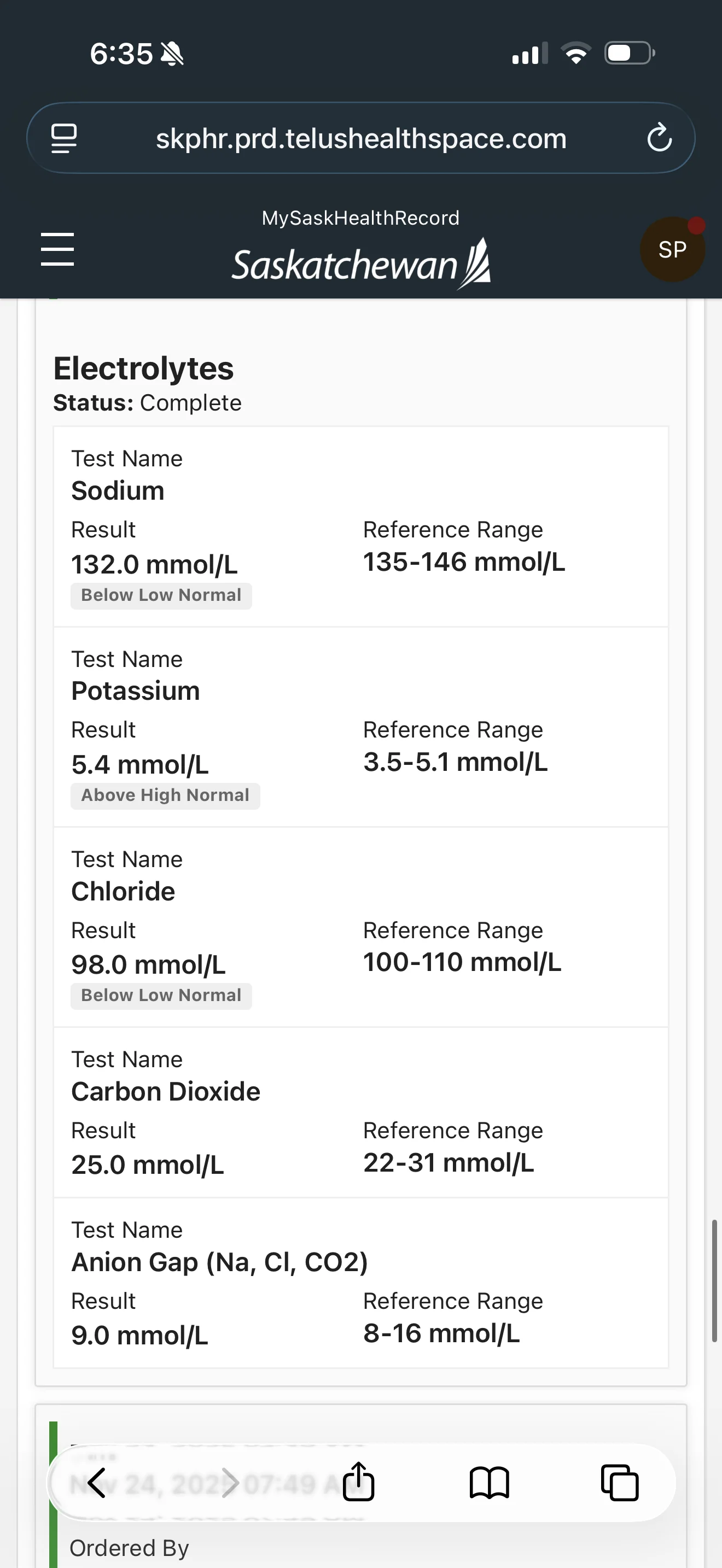Tap the Below Low Normal badge under Sodium
This screenshot has height=1568, width=722.
pyautogui.click(x=161, y=595)
